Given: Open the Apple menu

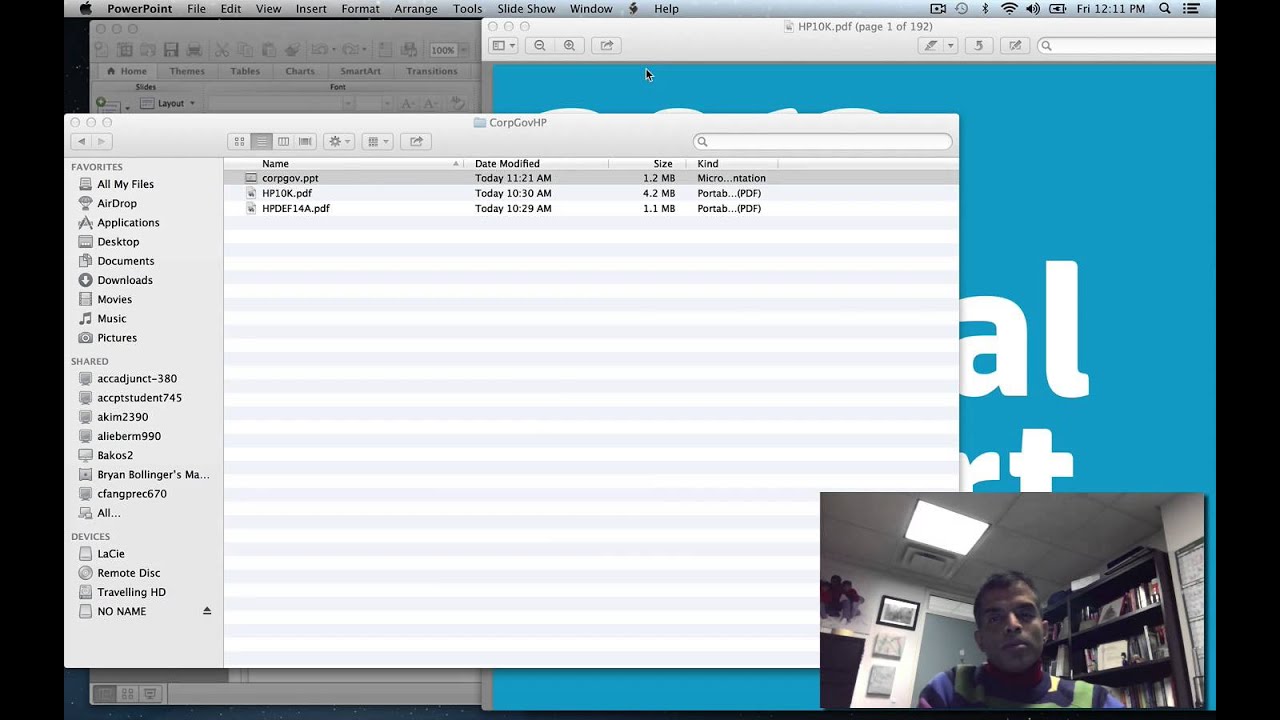Looking at the screenshot, I should [x=85, y=8].
